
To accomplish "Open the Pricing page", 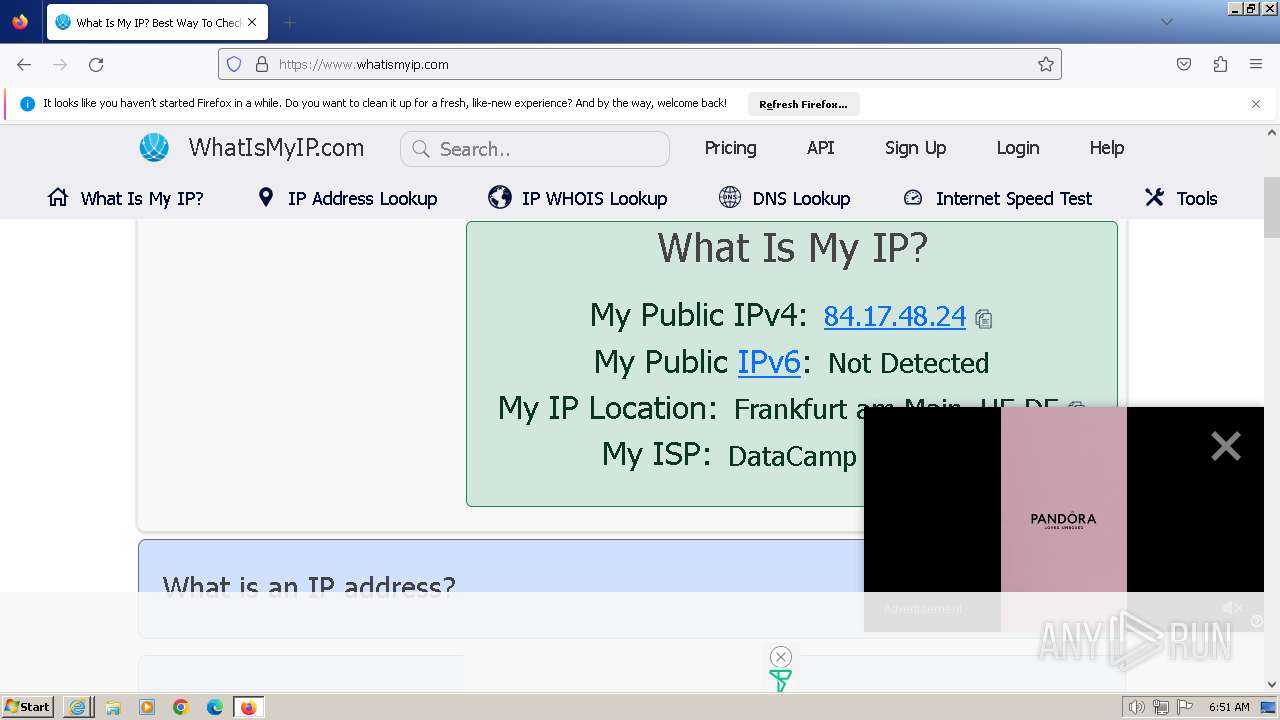I will [730, 148].
